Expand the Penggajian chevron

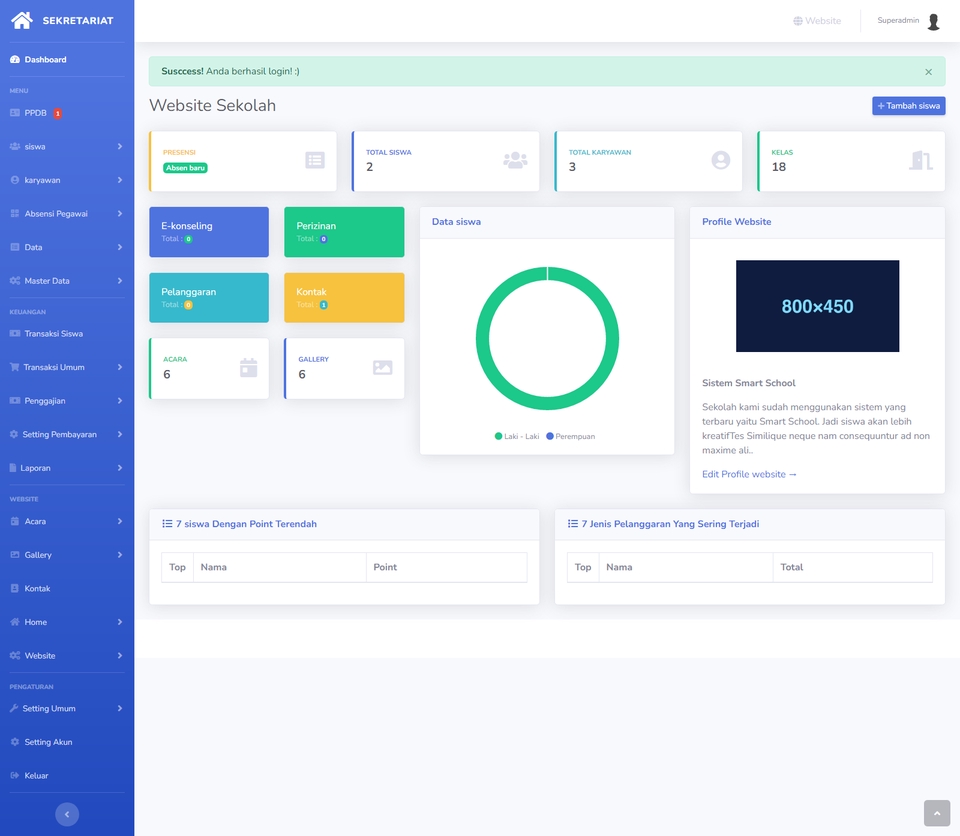tap(119, 401)
